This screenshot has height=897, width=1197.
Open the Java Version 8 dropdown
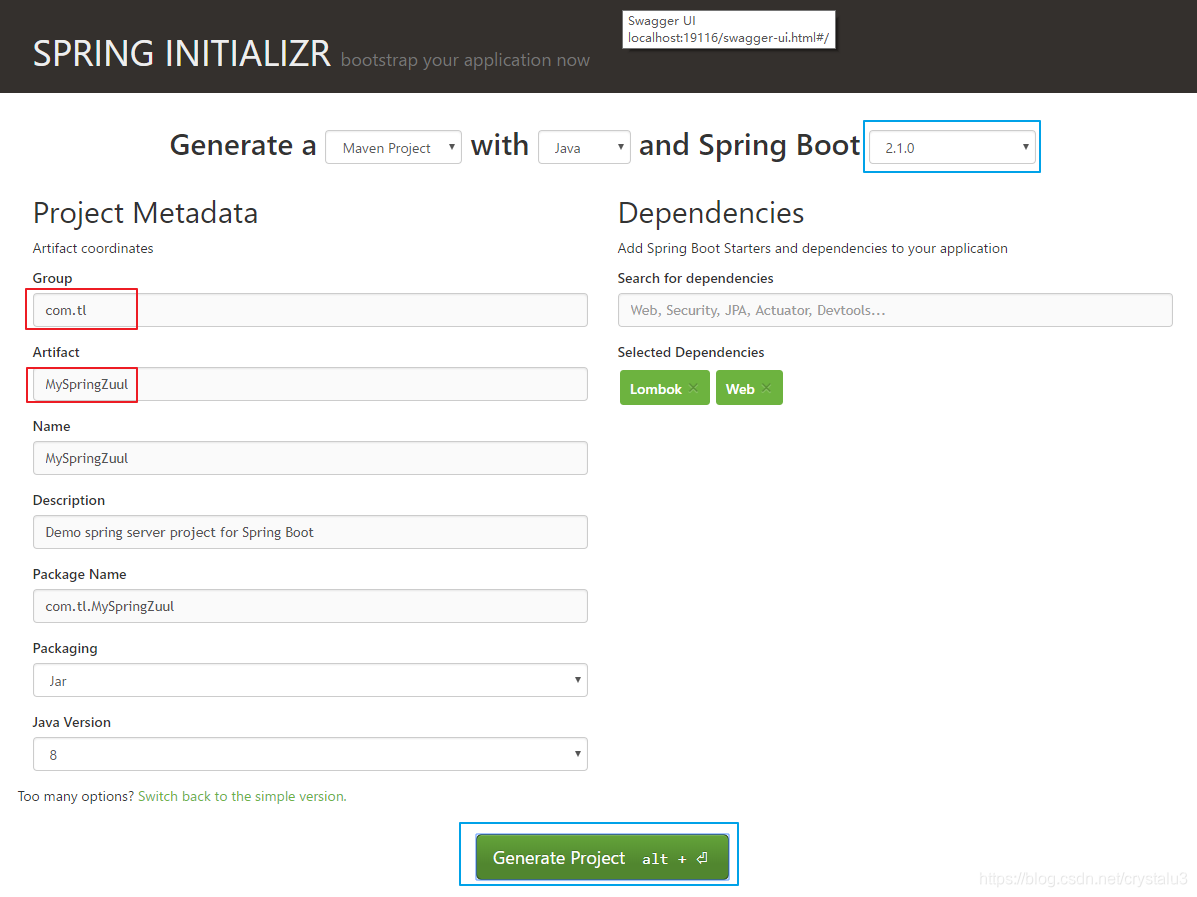click(x=310, y=754)
